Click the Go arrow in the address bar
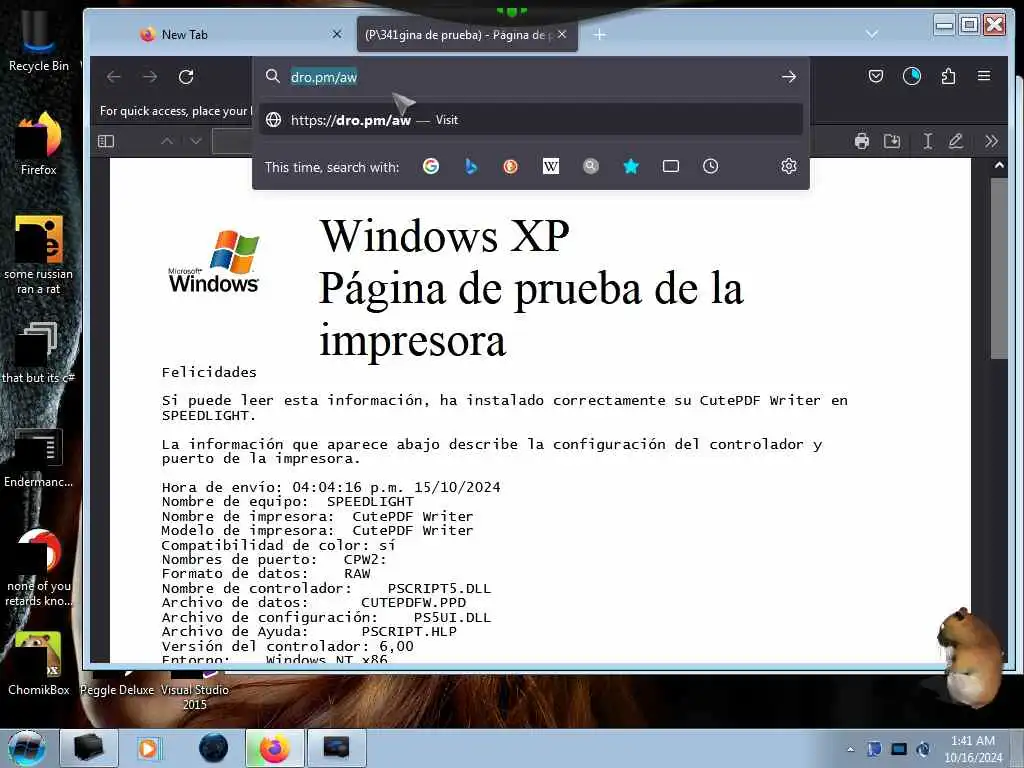 [789, 77]
